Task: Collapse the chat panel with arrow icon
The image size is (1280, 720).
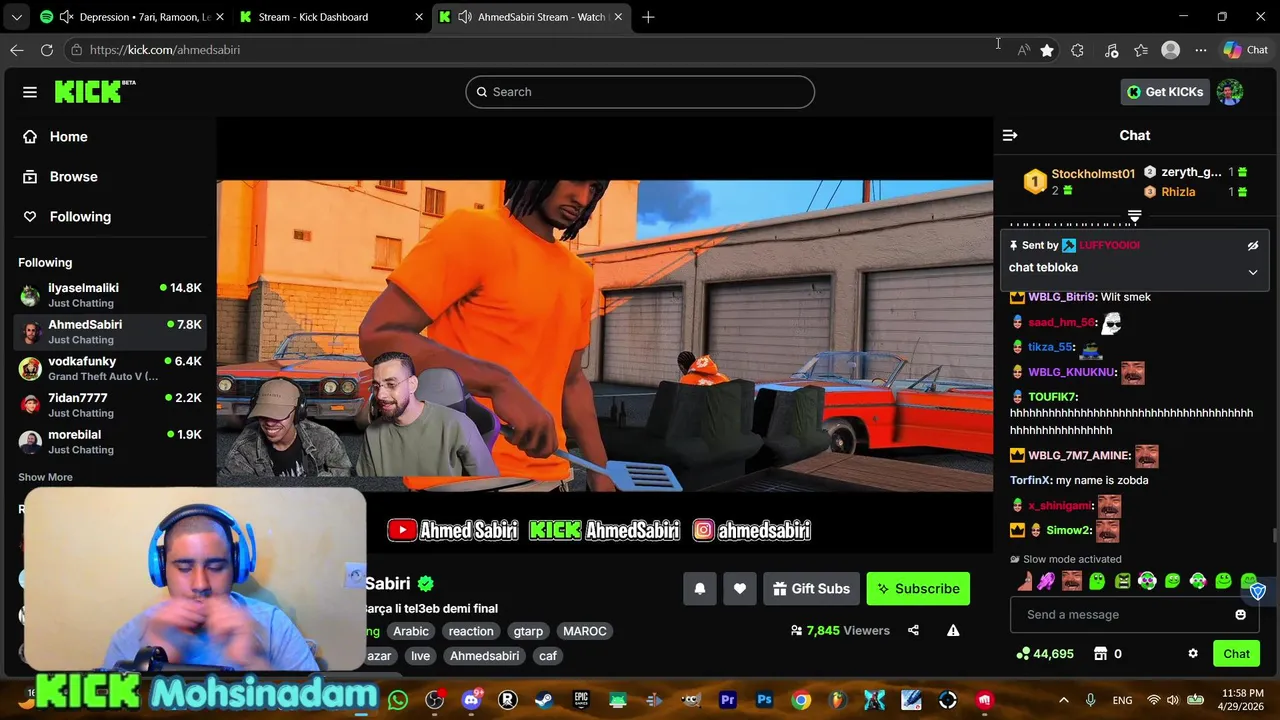Action: [1010, 135]
